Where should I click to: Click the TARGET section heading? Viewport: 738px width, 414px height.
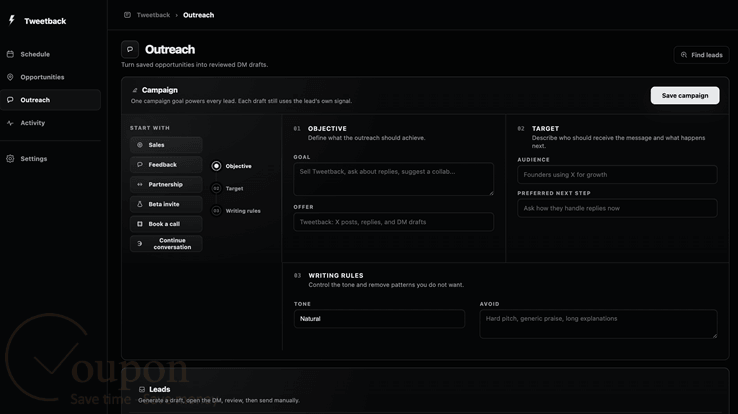[x=545, y=128]
